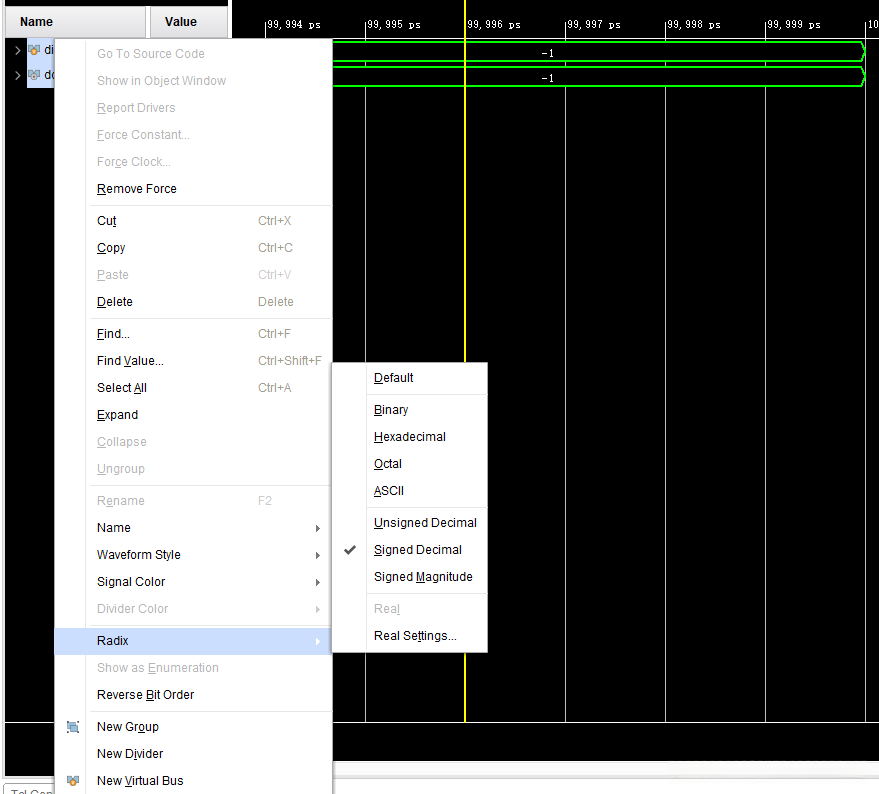Click the Name column header
The image size is (879, 794).
[x=76, y=22]
